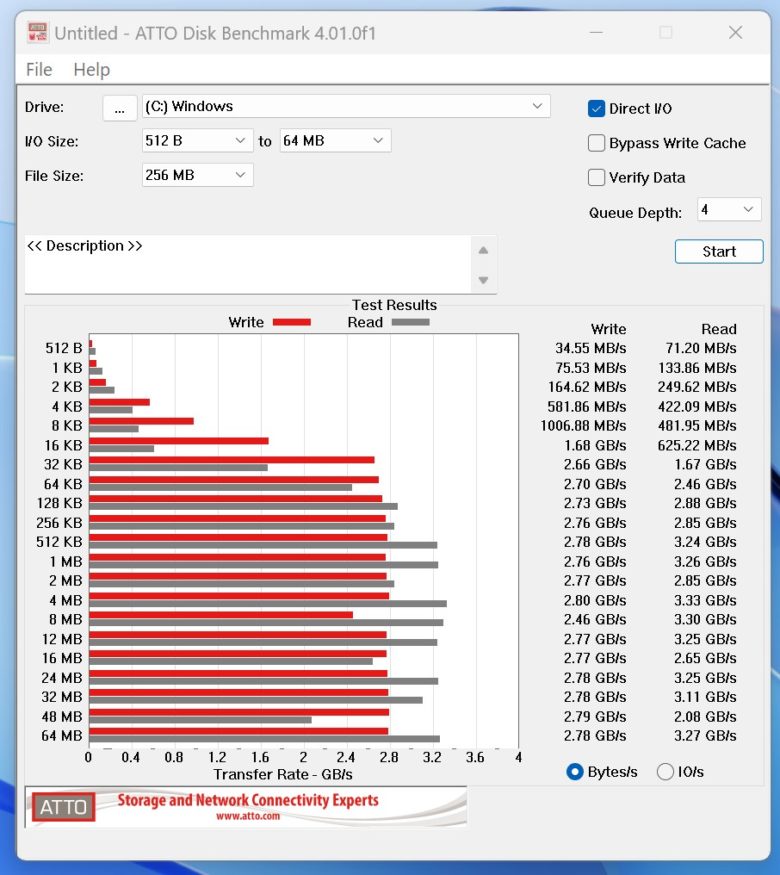Click the ATTO www.atto.com banner

[x=245, y=807]
